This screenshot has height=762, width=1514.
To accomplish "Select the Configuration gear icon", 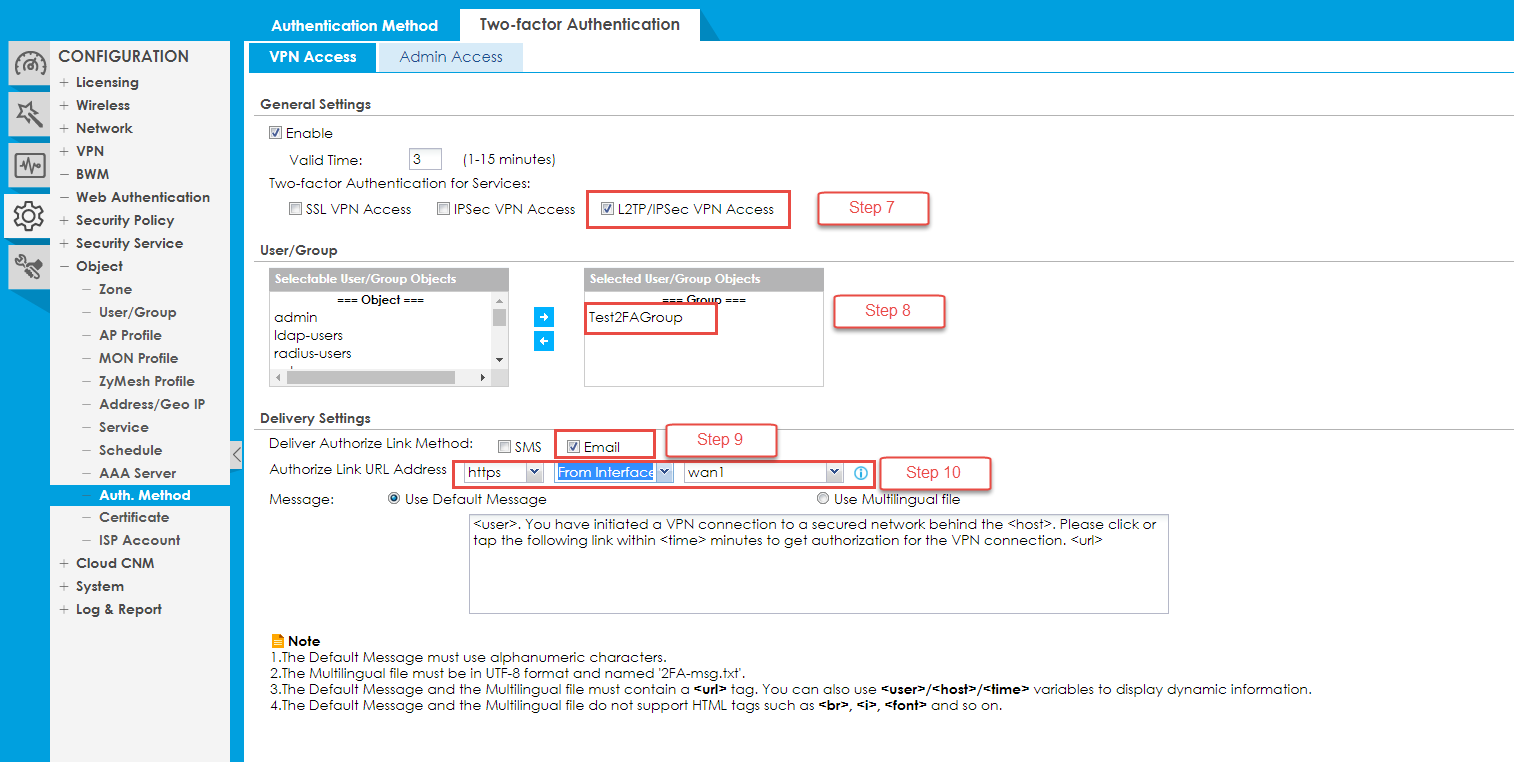I will [x=29, y=215].
